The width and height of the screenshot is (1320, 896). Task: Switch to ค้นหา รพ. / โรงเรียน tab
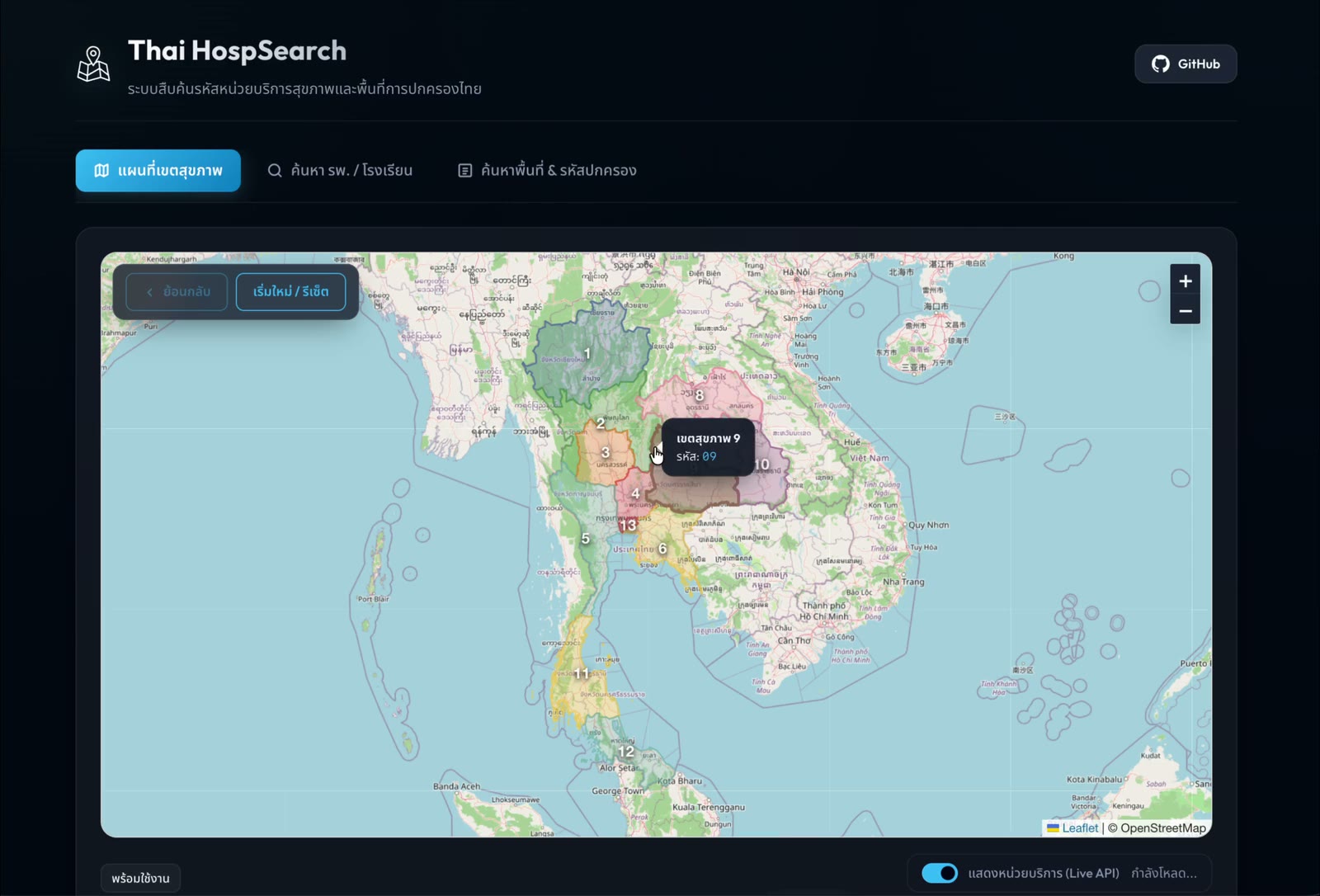click(340, 171)
